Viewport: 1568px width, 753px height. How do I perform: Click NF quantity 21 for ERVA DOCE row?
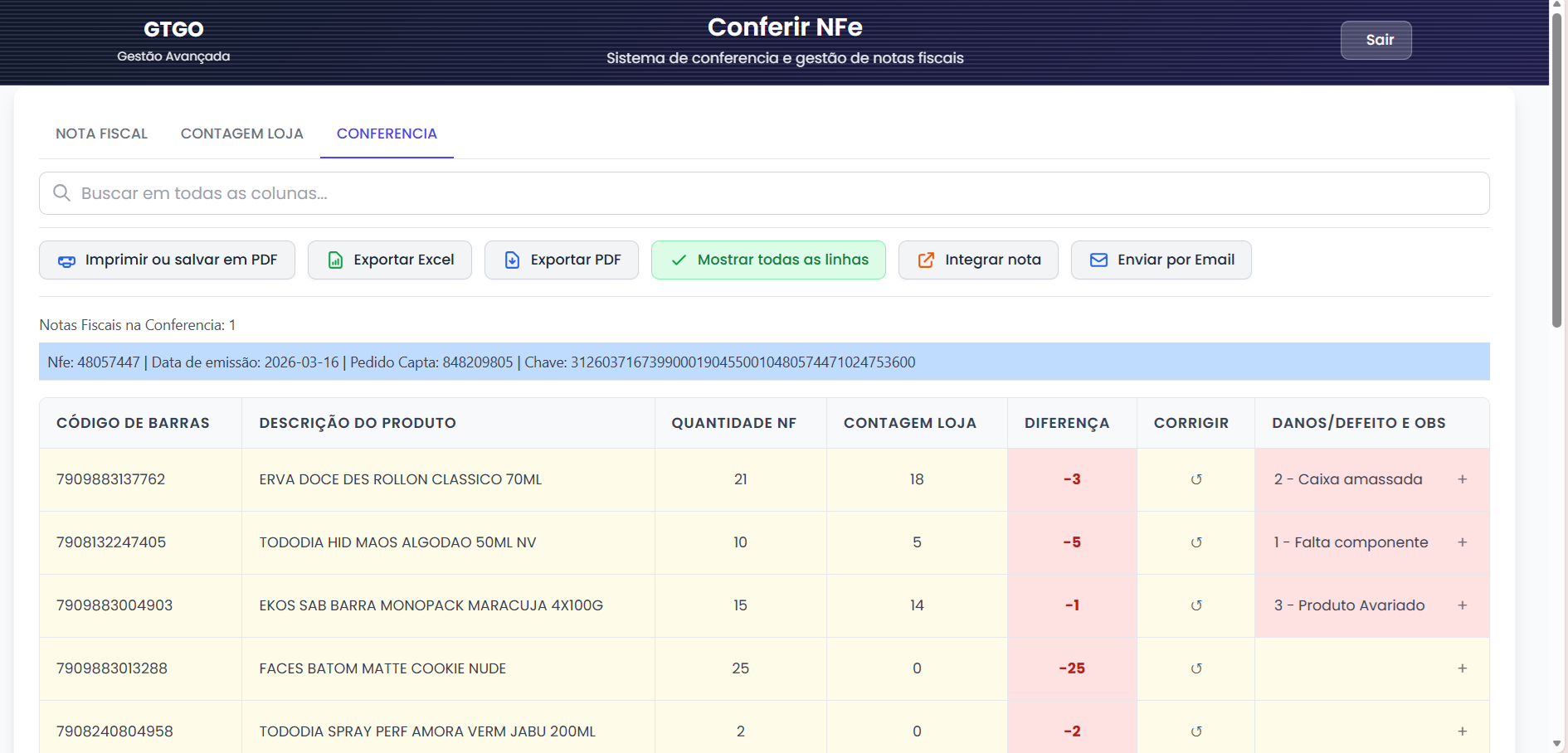[x=741, y=479]
